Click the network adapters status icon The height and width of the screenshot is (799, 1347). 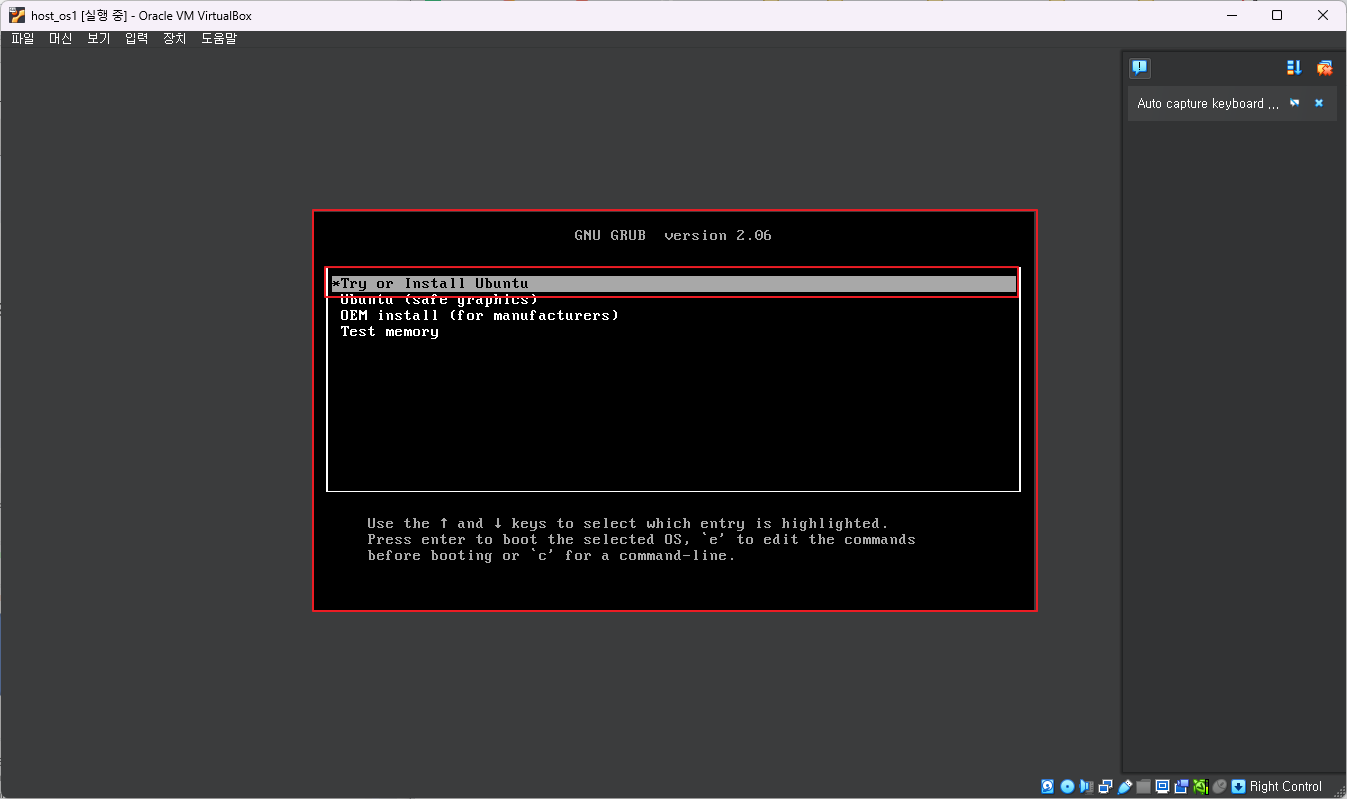pyautogui.click(x=1105, y=786)
